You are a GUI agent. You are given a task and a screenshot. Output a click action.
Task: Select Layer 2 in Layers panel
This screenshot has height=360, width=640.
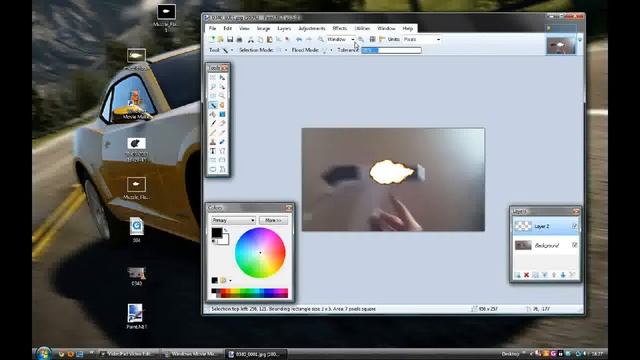(x=545, y=226)
